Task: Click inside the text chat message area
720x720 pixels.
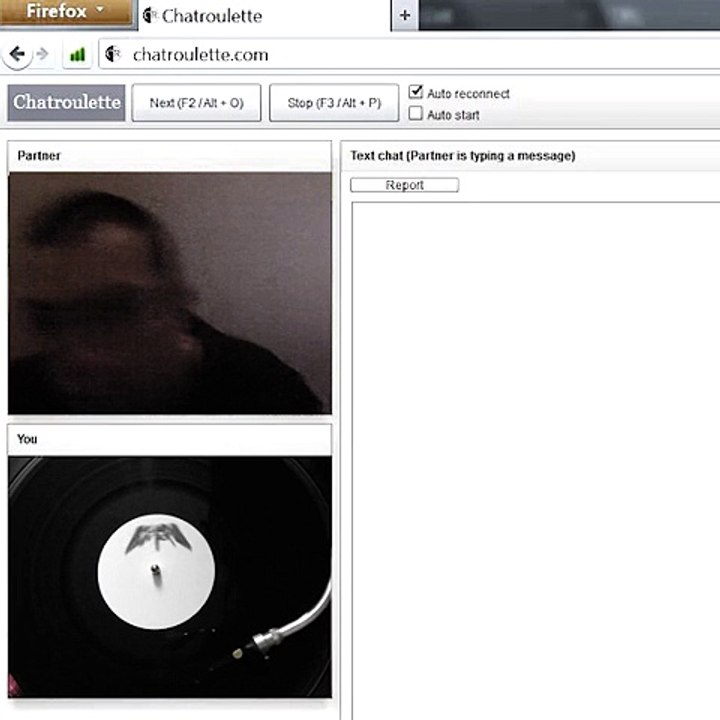Action: click(x=535, y=461)
